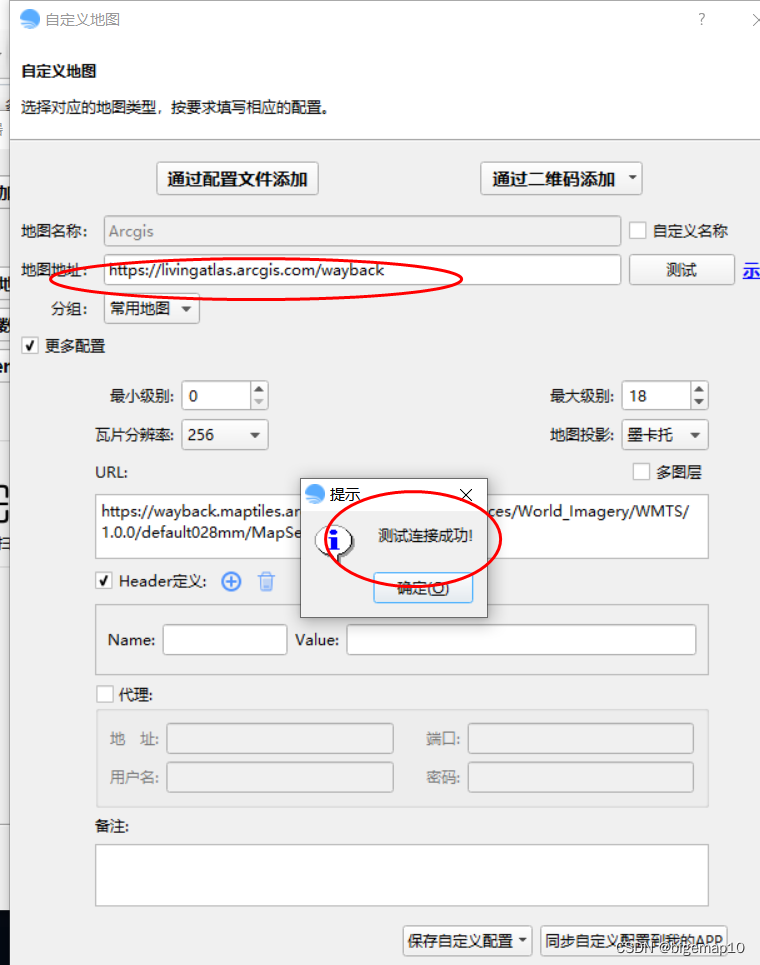
Task: Enable the 自定义名称 checkbox
Action: (638, 231)
